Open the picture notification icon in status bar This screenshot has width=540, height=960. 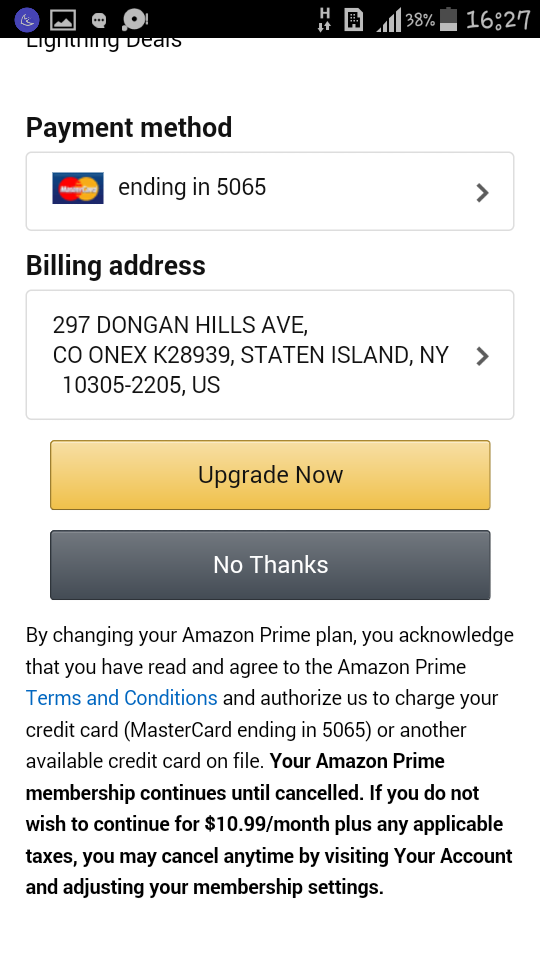tap(63, 20)
